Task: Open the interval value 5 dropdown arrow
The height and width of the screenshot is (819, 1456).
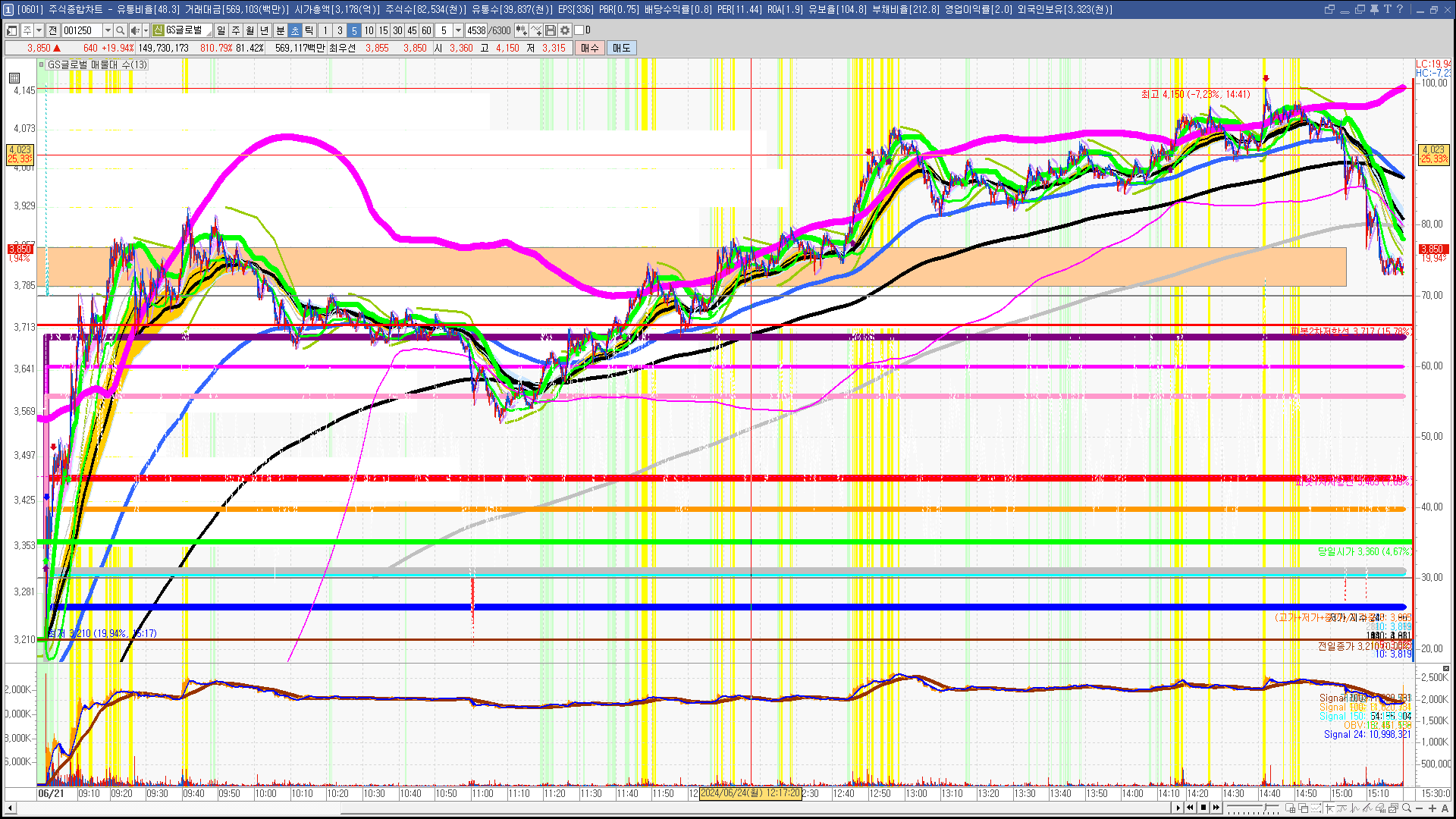Action: click(x=458, y=30)
